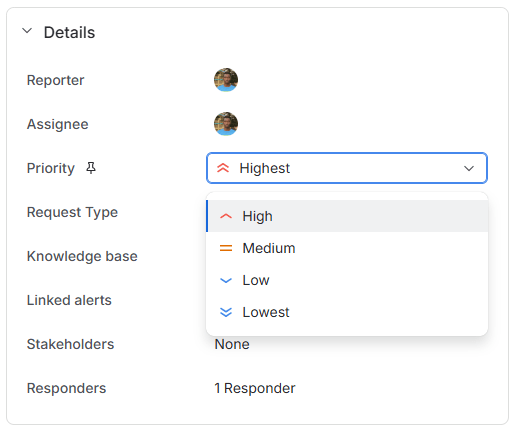Open the Reporter avatar
Viewport: 515px width, 430px height.
226,80
